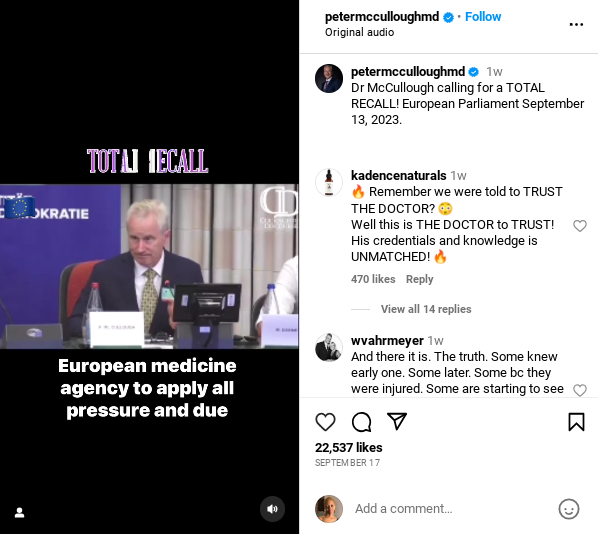Screen dimensions: 598x534
Task: Share post with paper plane icon
Action: click(397, 421)
